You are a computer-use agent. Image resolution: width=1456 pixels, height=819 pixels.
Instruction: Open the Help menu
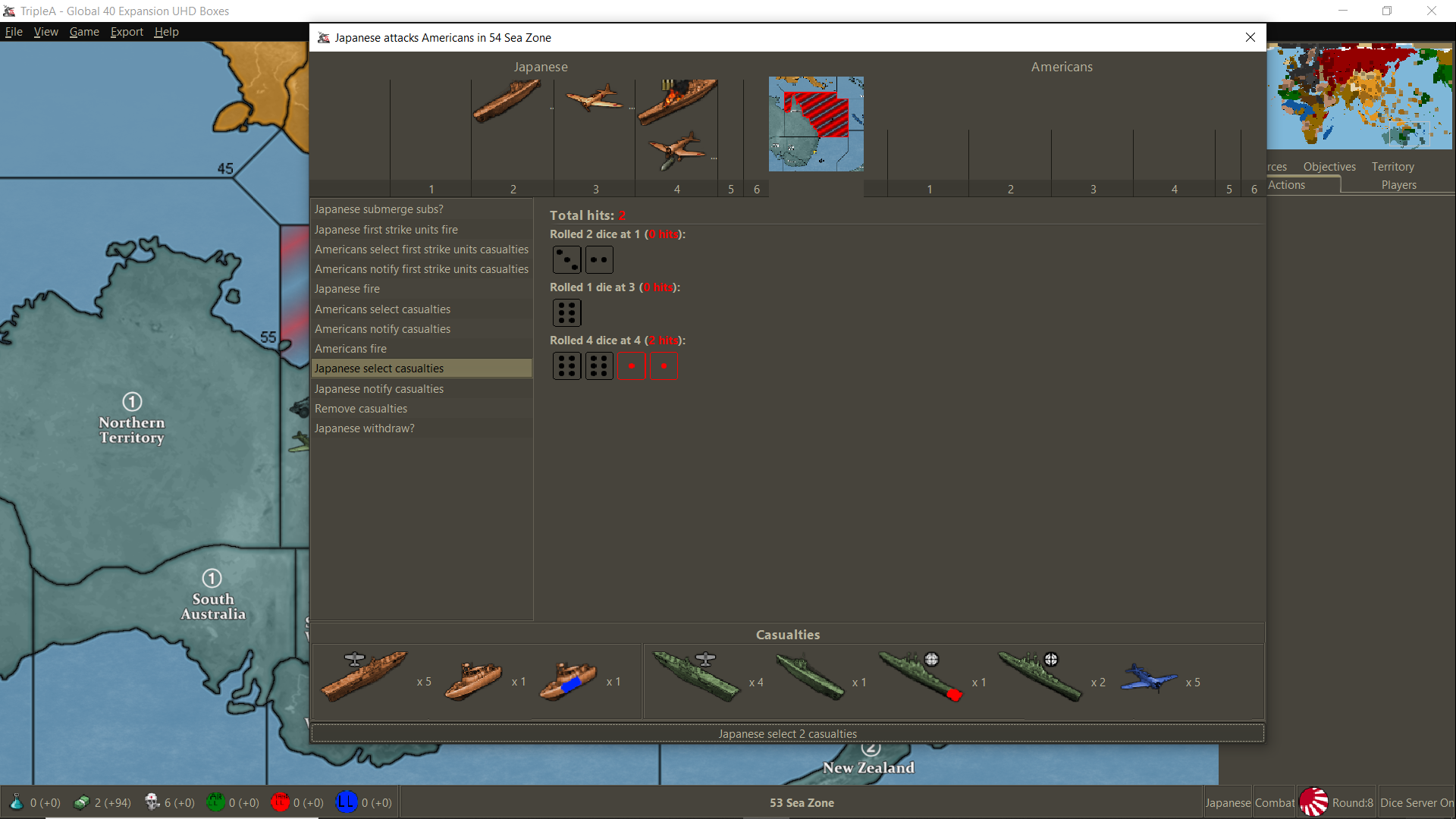pos(166,32)
